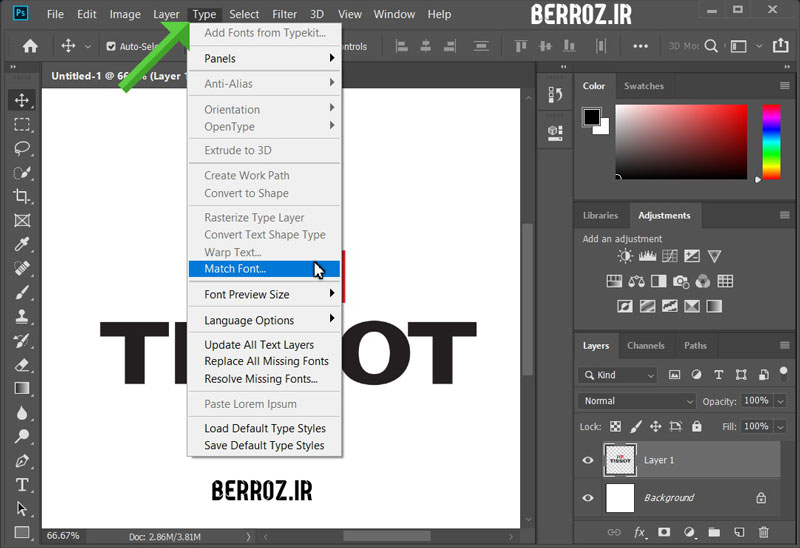Switch to the Channels tab
The image size is (800, 548).
coord(645,345)
